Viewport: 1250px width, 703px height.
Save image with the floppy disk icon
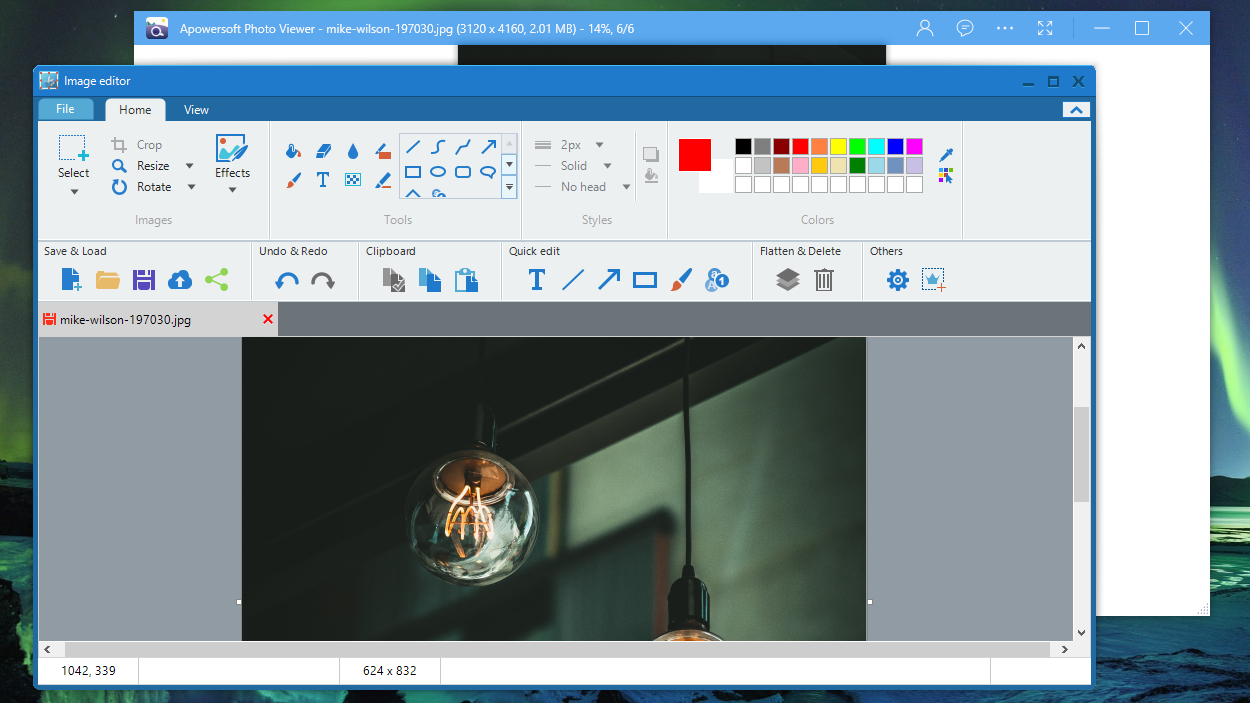coord(144,280)
